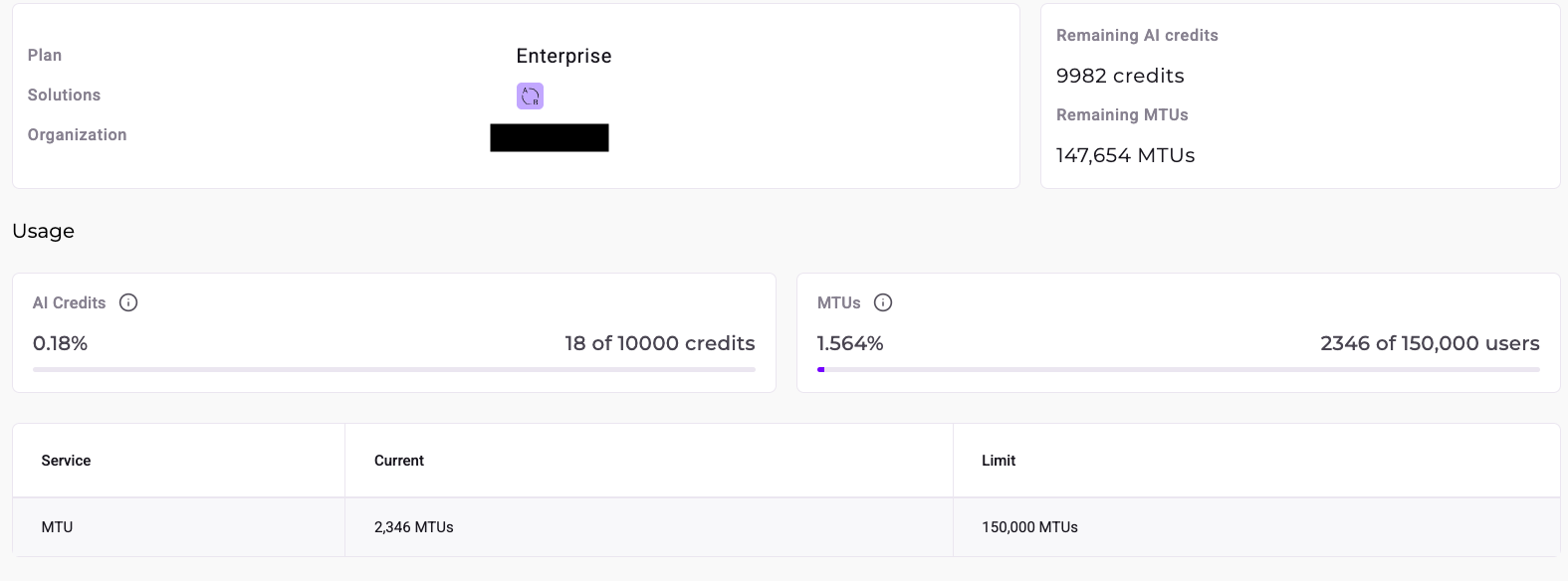Click the Current column header
The image size is (1568, 581).
399,461
